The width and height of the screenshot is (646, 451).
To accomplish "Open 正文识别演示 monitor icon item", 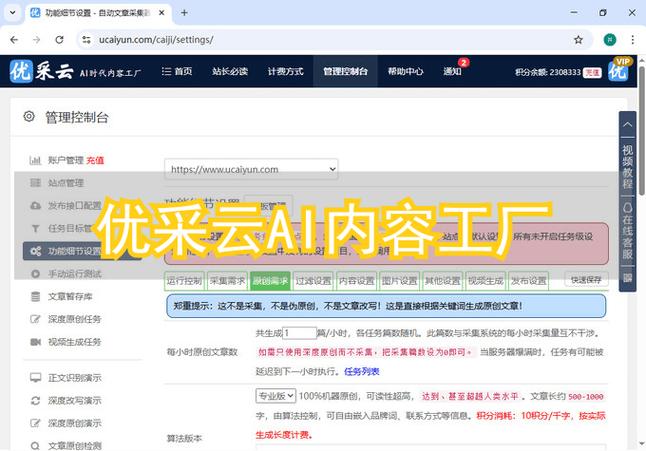I will pos(66,378).
